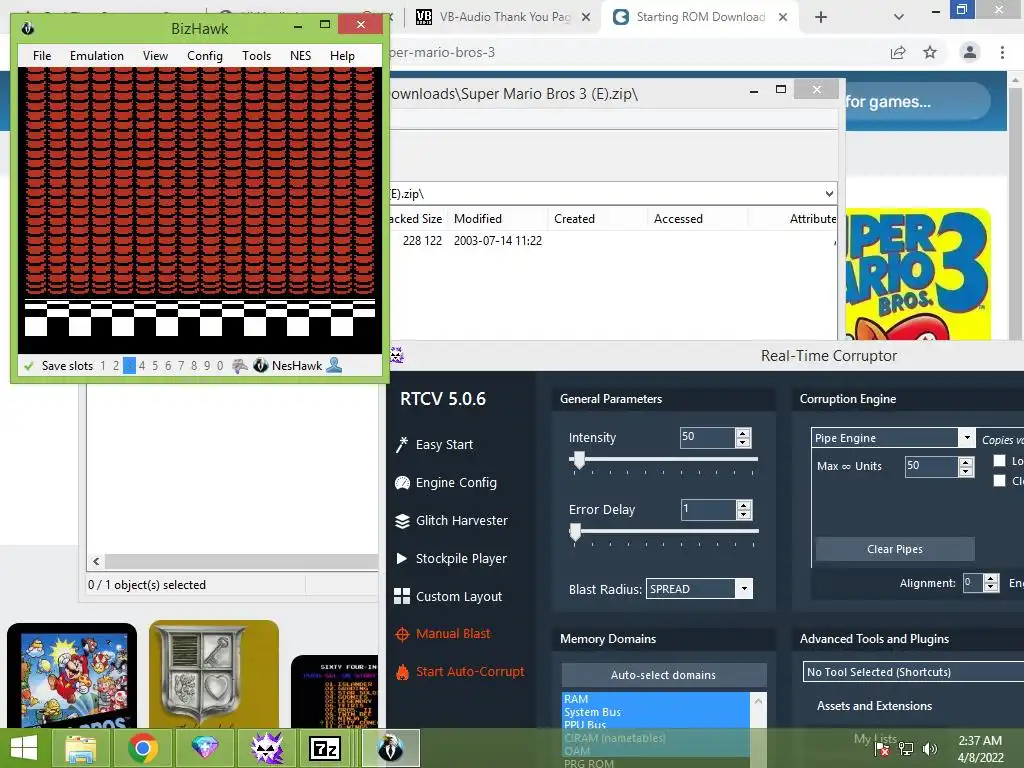Image resolution: width=1024 pixels, height=768 pixels.
Task: Click the user profile icon in BizHawk status bar
Action: (334, 366)
